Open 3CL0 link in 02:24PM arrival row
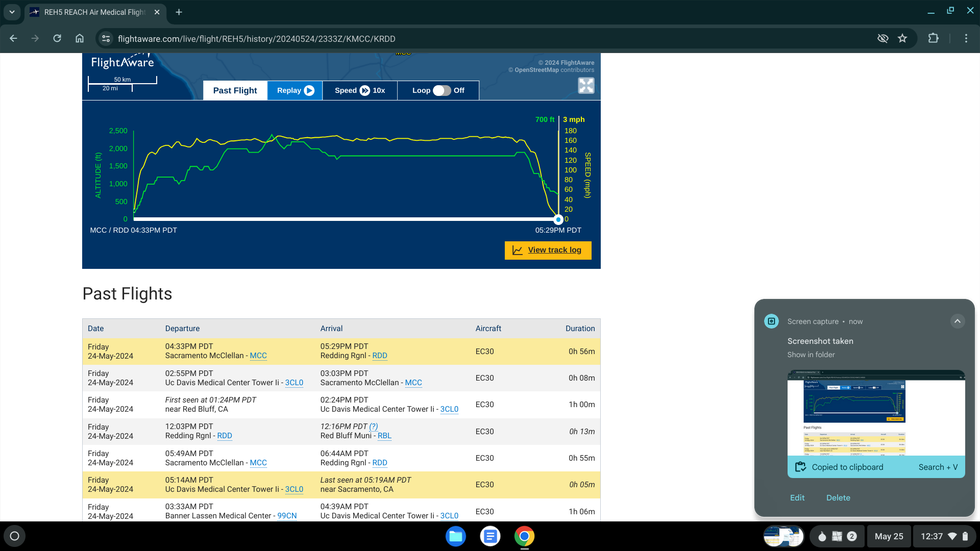 [449, 409]
